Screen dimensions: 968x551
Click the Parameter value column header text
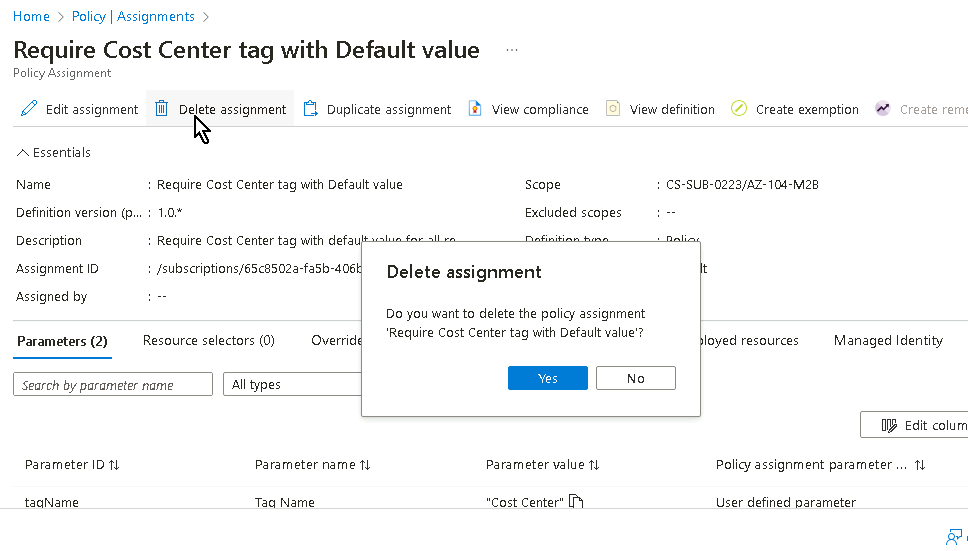click(535, 465)
